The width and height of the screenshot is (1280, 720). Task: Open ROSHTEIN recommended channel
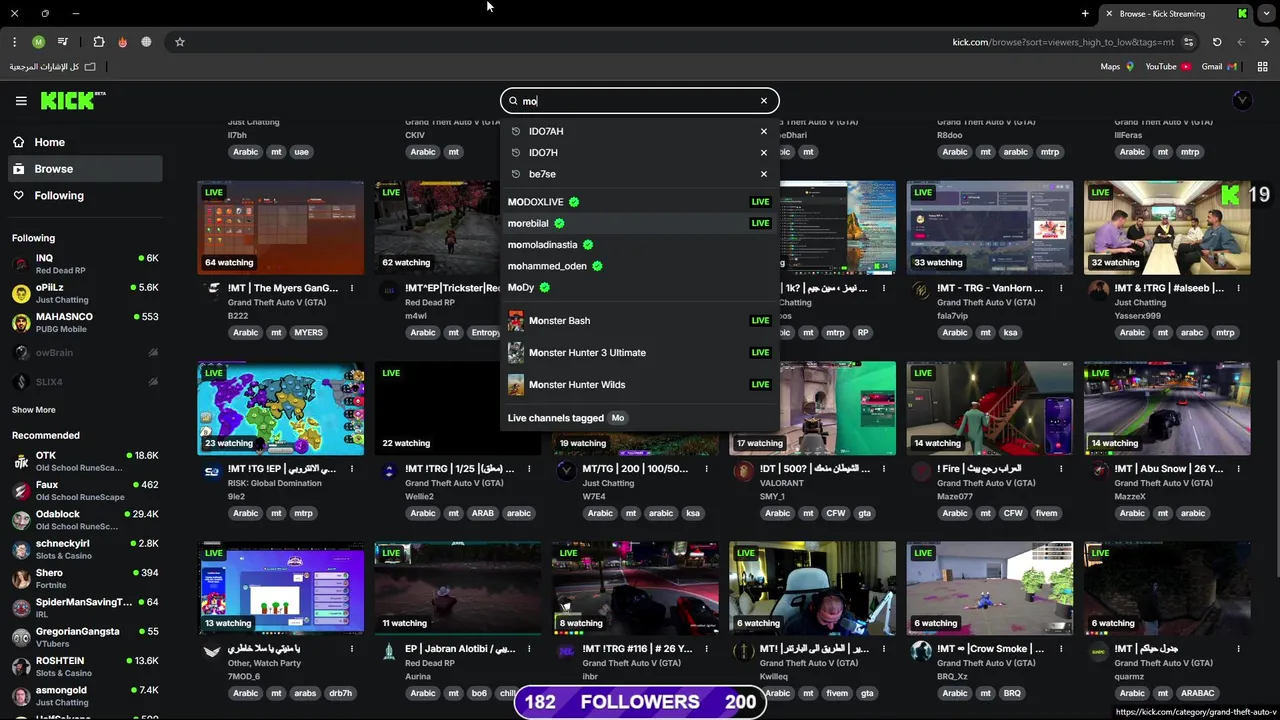(x=85, y=667)
